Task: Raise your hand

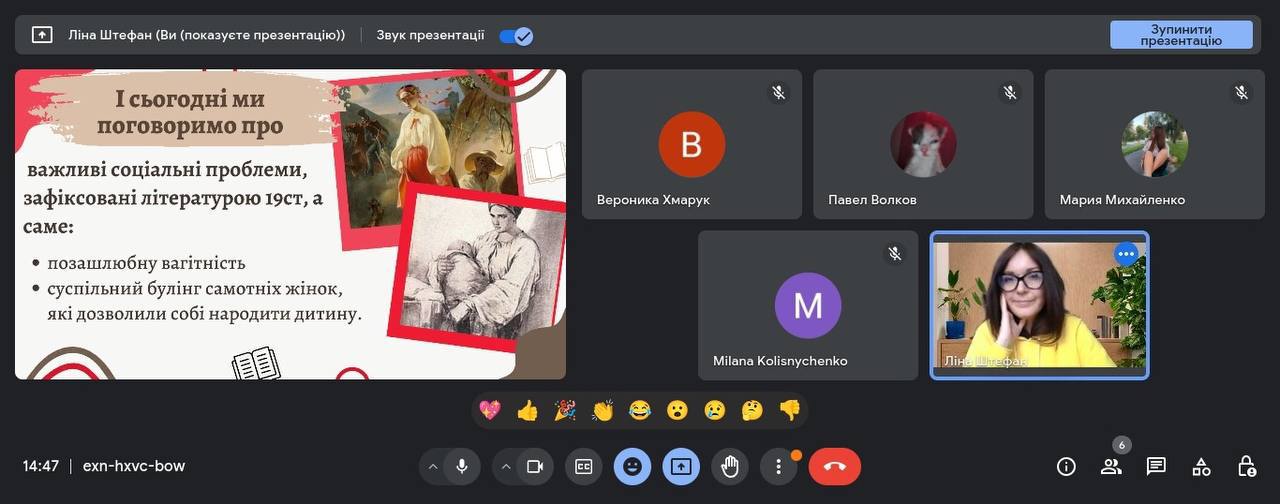Action: pyautogui.click(x=730, y=466)
